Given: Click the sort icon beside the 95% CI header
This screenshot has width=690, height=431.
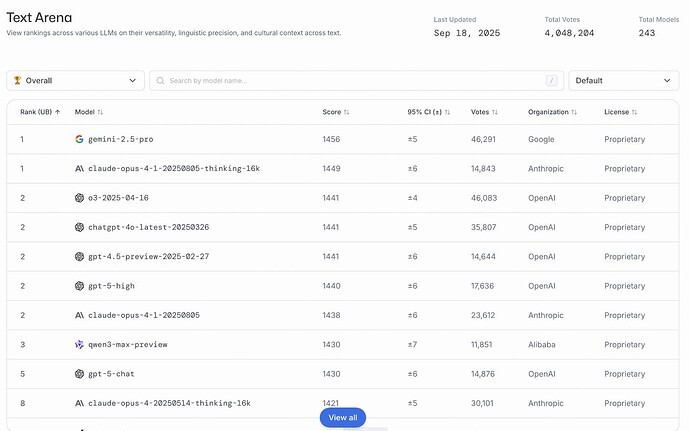Looking at the screenshot, I should pyautogui.click(x=448, y=112).
